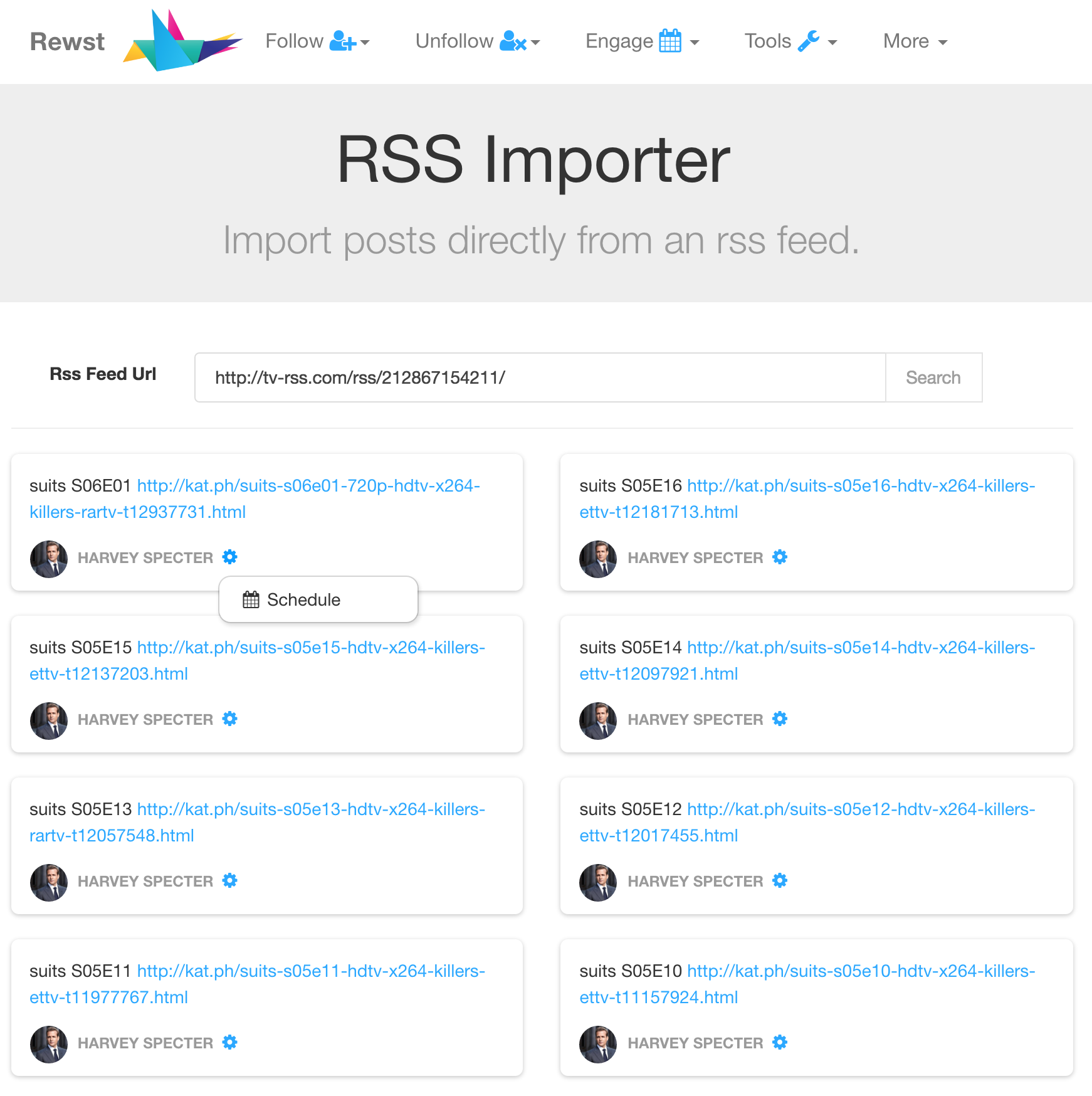Open gear settings on suits S05E11 card

(x=230, y=1042)
